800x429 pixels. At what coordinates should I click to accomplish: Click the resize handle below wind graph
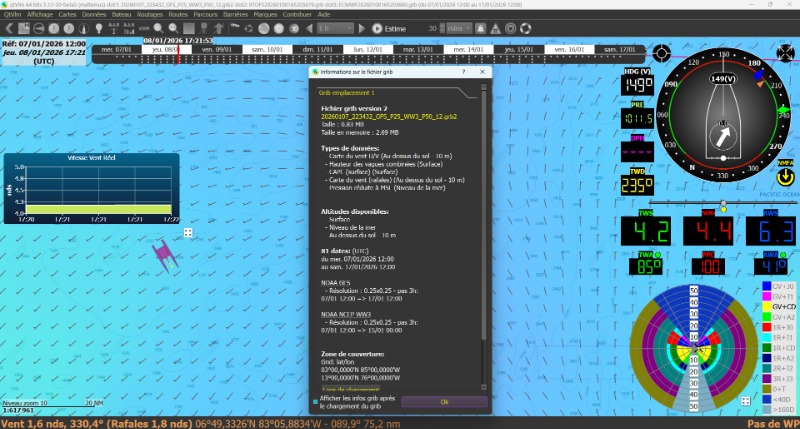pos(188,232)
